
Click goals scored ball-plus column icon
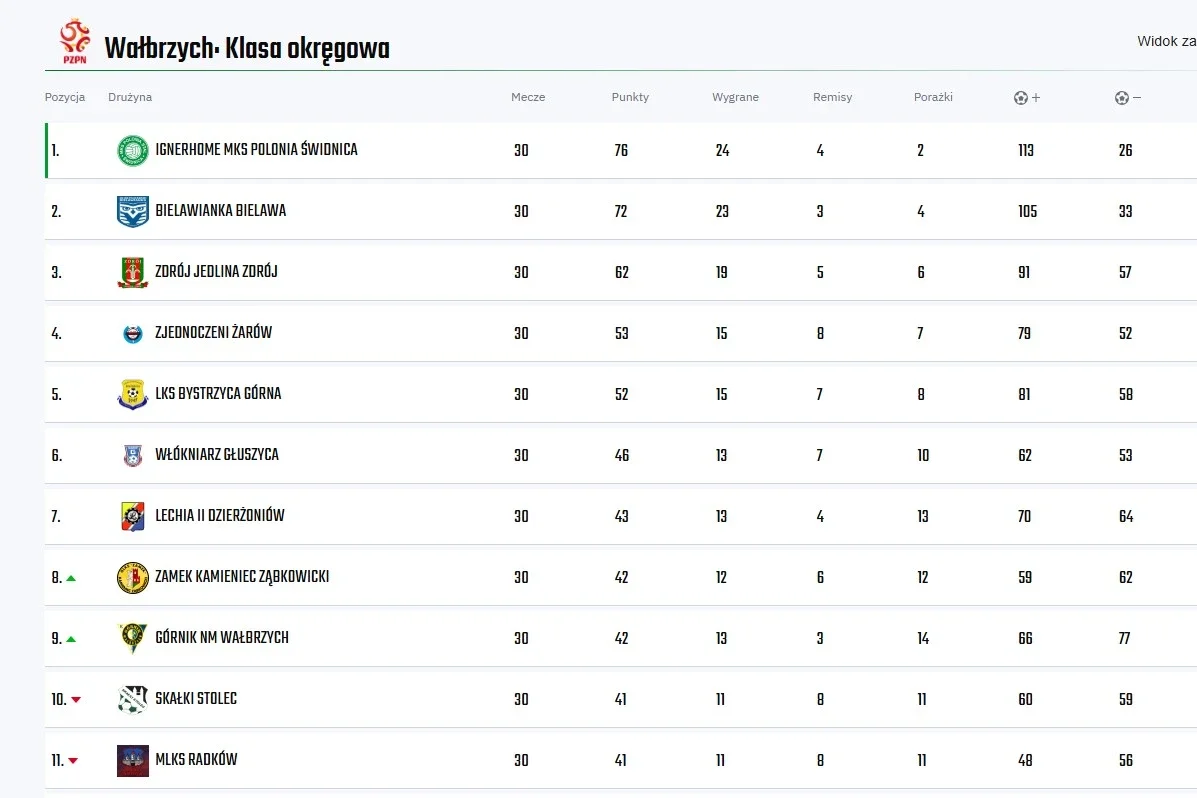(1027, 98)
